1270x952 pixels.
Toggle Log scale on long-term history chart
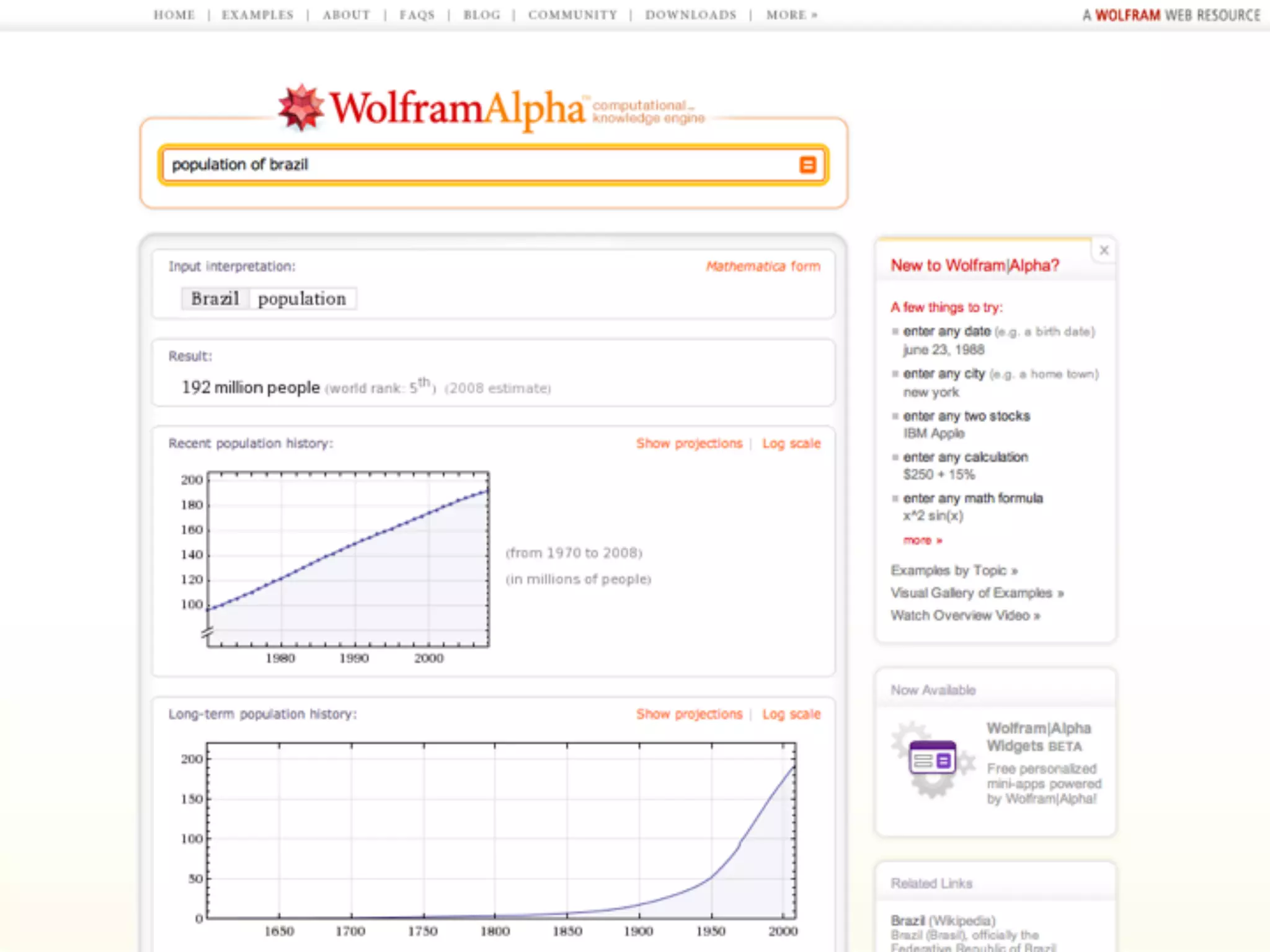(791, 714)
